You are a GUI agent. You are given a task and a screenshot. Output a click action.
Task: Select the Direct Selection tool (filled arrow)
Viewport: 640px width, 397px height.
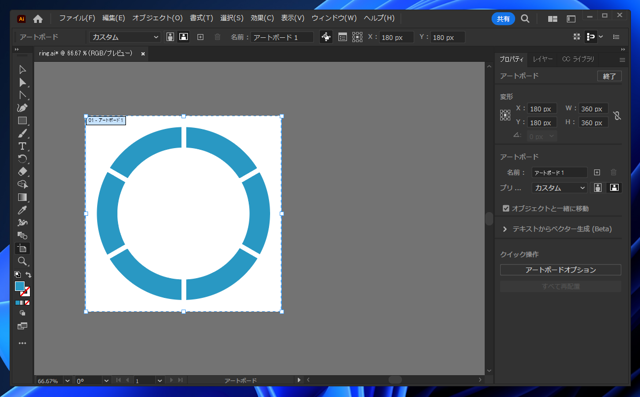[22, 83]
